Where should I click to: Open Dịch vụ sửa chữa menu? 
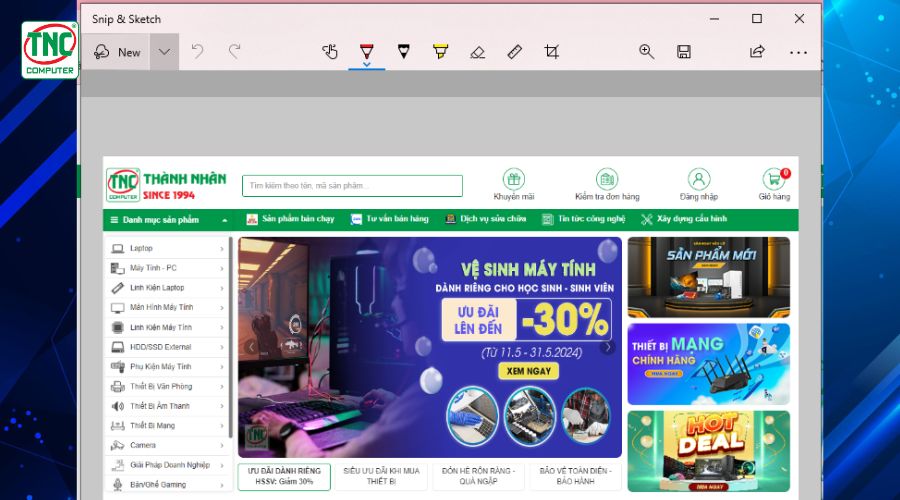coord(486,219)
